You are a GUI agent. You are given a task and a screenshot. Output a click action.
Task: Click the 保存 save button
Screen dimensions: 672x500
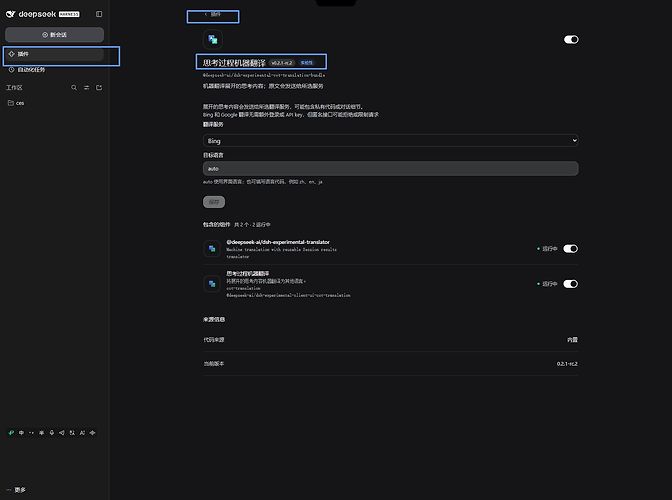(x=214, y=202)
